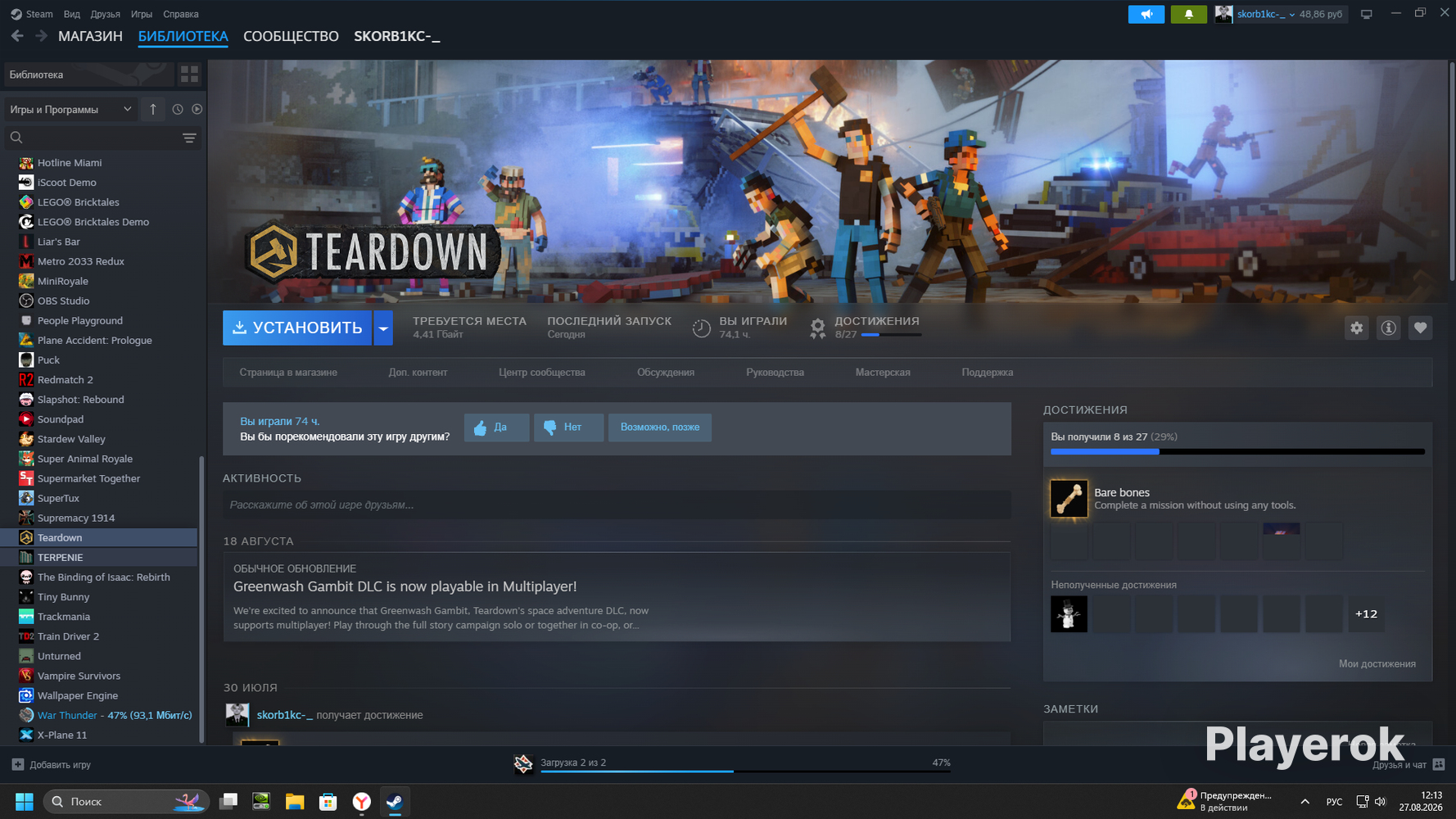Open Task View on the taskbar
Viewport: 1456px width, 819px height.
coord(228,802)
